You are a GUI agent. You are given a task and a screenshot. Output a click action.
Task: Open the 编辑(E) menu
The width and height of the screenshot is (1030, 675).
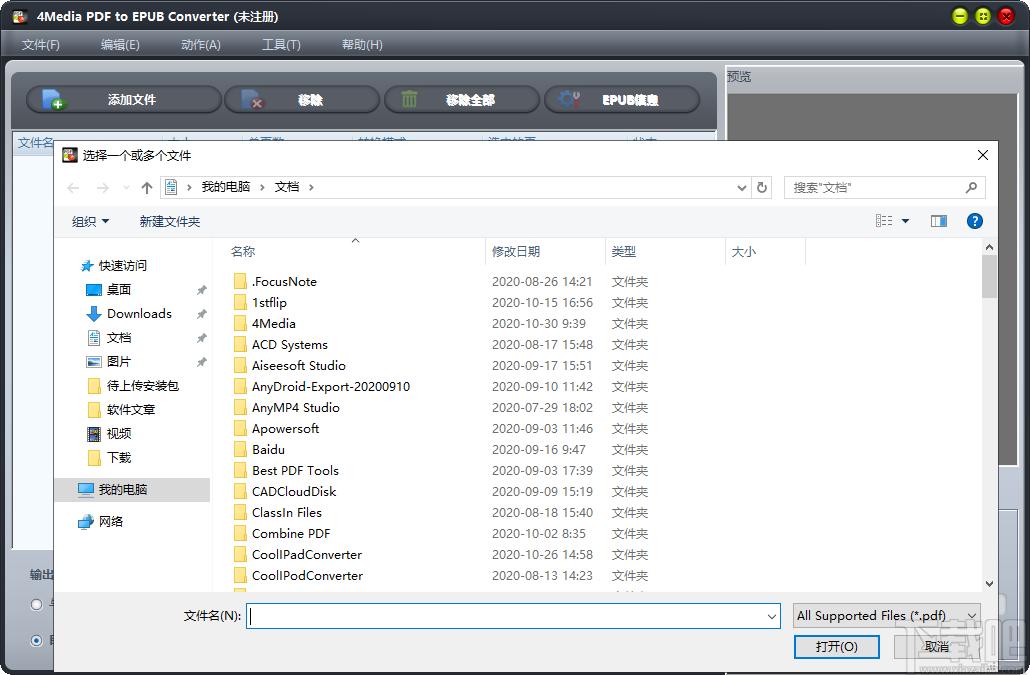(x=120, y=45)
